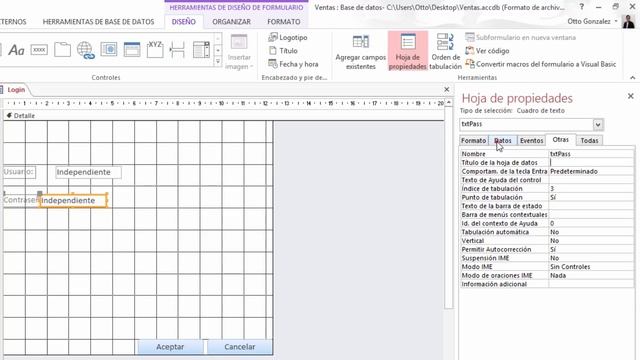Change Tabulación automática value No
Viewport: 640px width, 360px height.
(591, 232)
